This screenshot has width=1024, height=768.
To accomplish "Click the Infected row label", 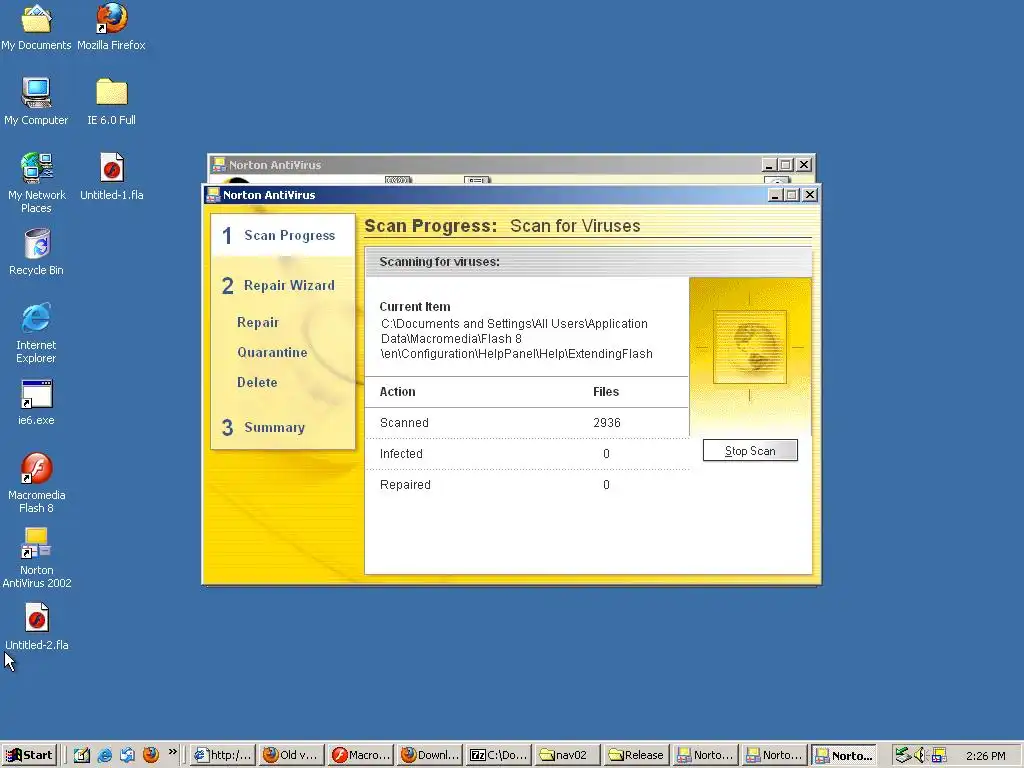I will [401, 453].
